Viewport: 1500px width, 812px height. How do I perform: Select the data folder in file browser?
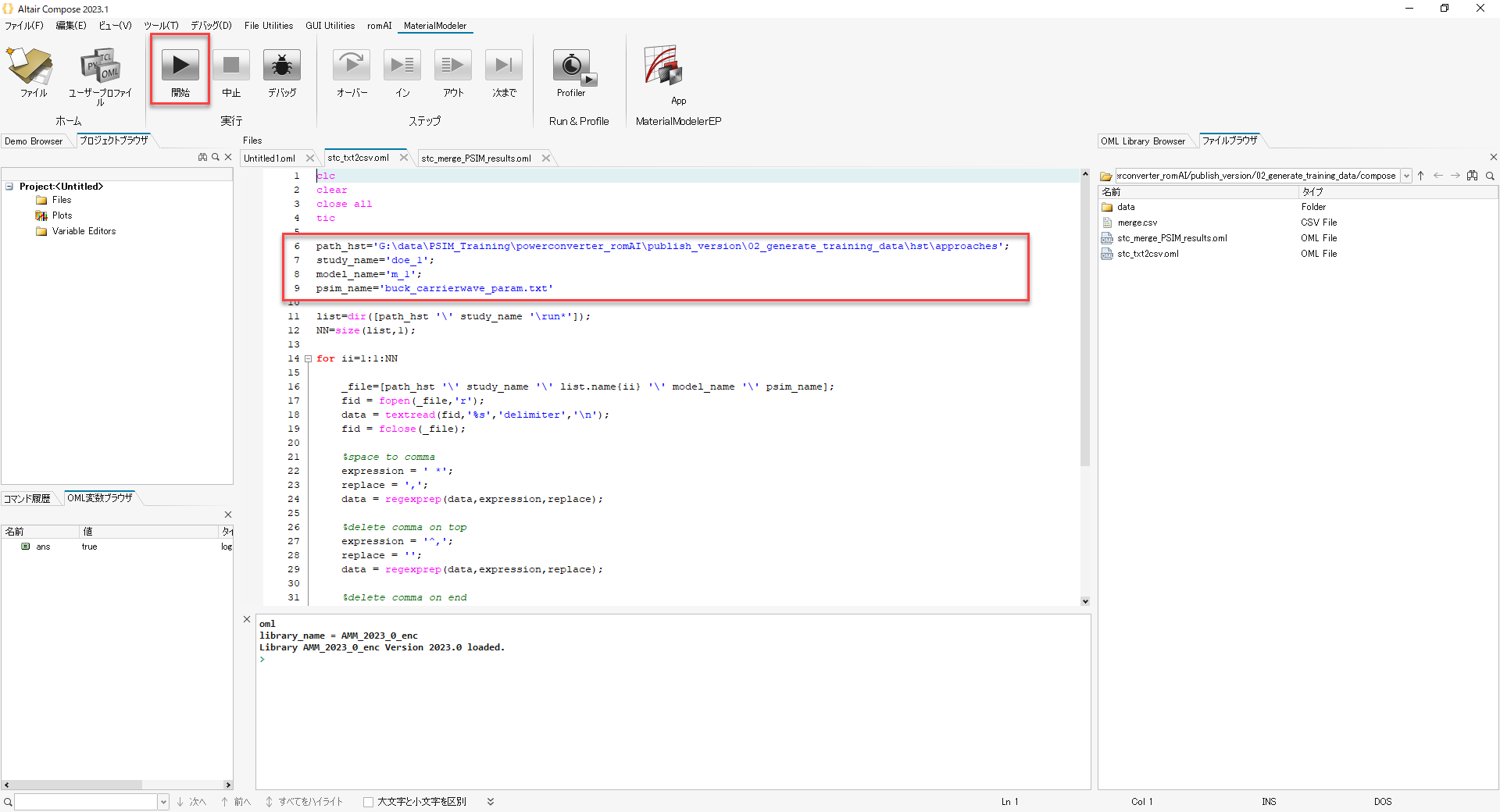tap(1126, 207)
